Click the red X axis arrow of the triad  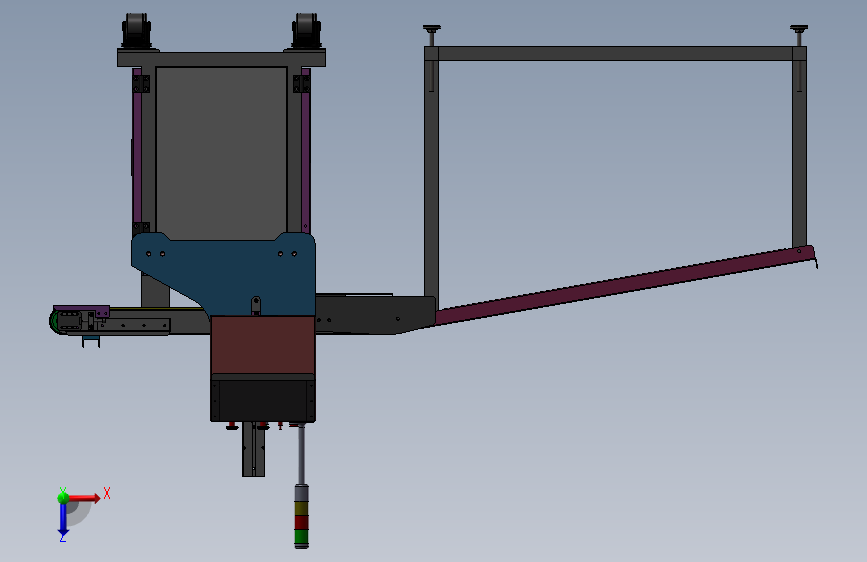(x=86, y=498)
